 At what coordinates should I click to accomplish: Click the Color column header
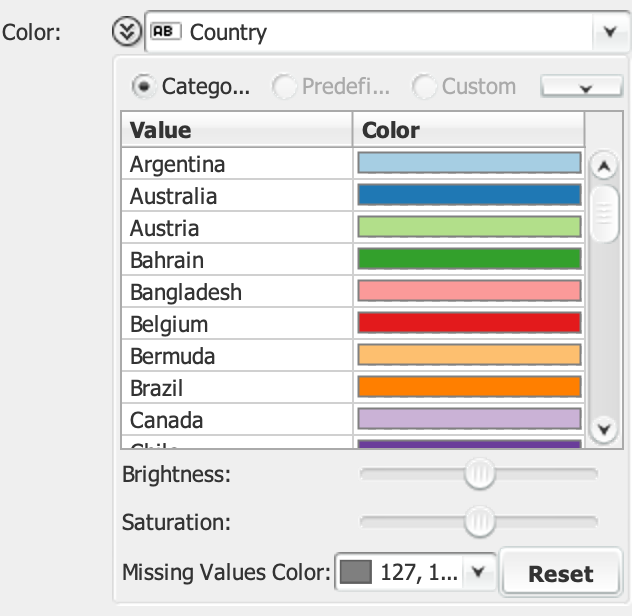pyautogui.click(x=468, y=130)
